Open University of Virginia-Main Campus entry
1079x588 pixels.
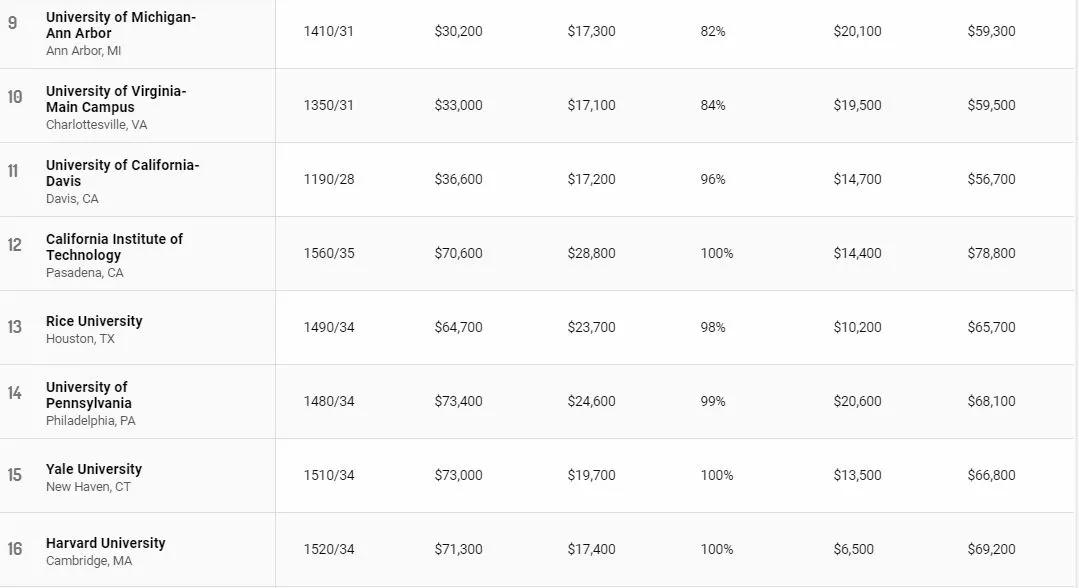pos(116,99)
